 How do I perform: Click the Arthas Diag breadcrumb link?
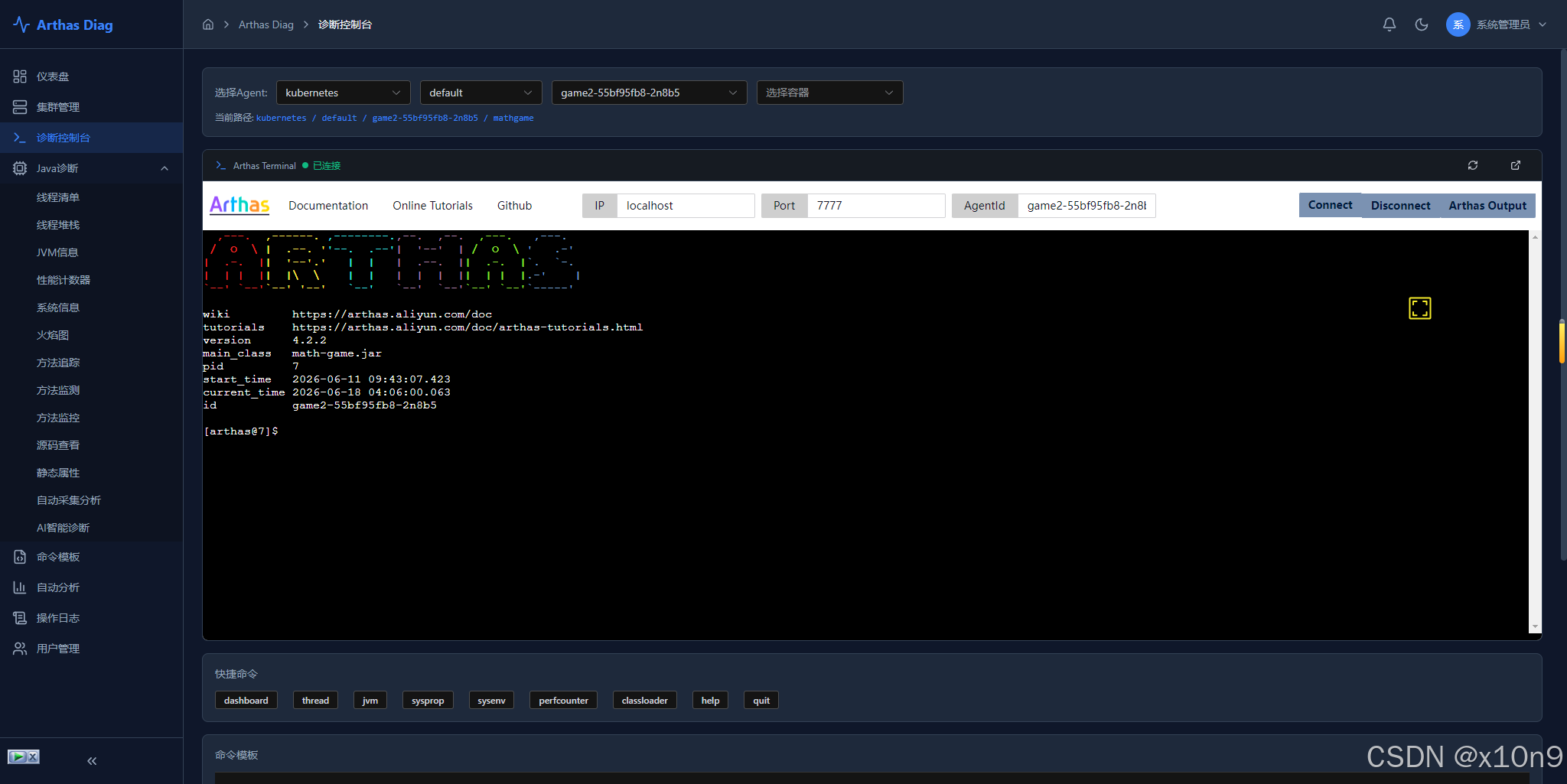266,24
